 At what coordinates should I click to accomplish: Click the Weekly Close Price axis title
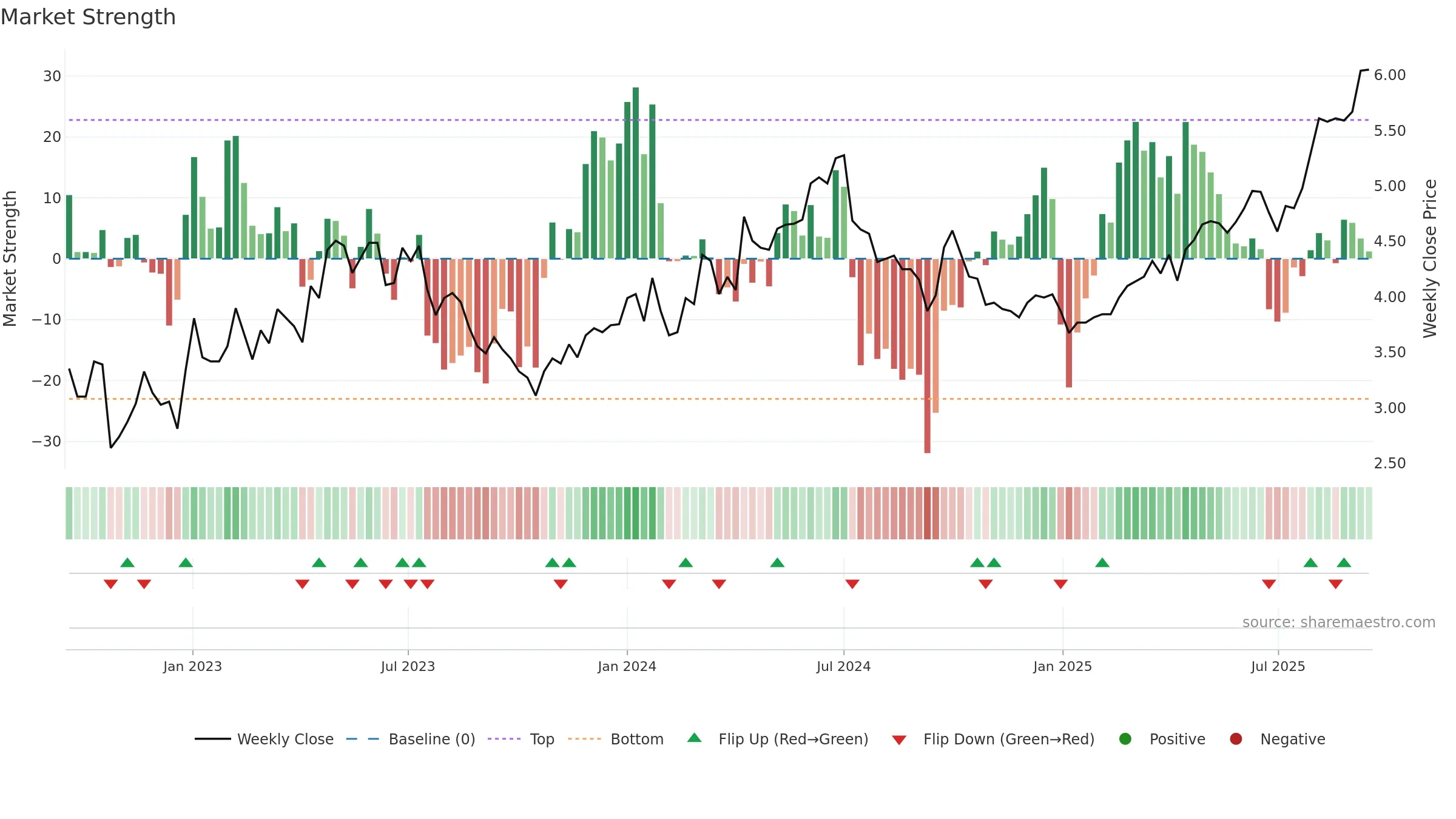click(x=1430, y=258)
